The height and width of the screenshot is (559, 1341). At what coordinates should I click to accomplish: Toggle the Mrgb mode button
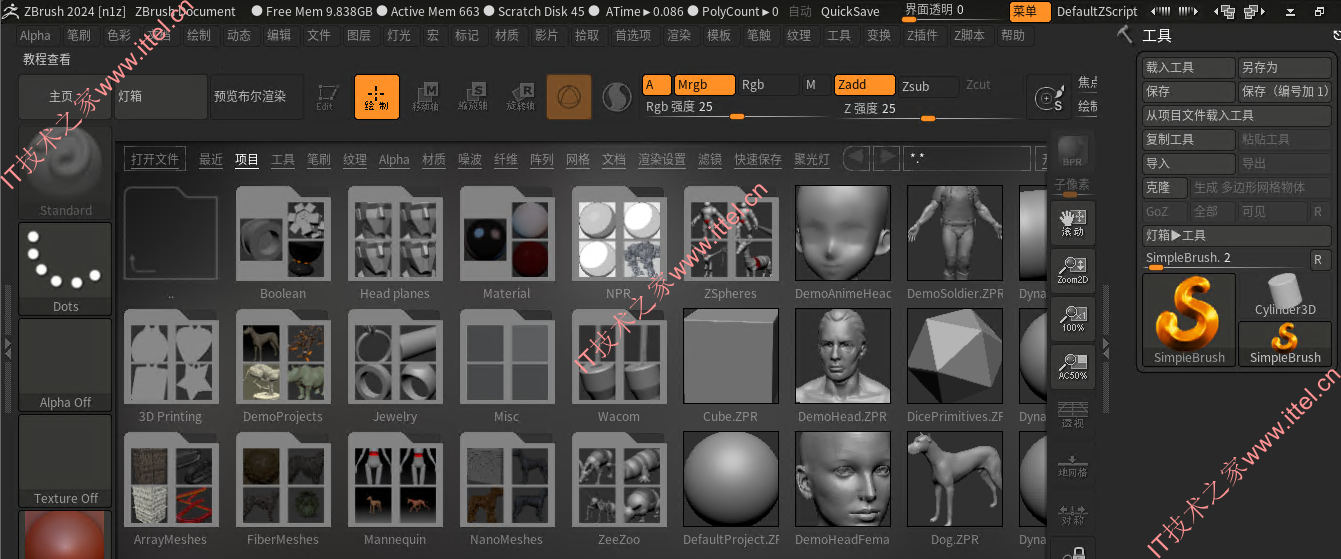click(x=704, y=85)
